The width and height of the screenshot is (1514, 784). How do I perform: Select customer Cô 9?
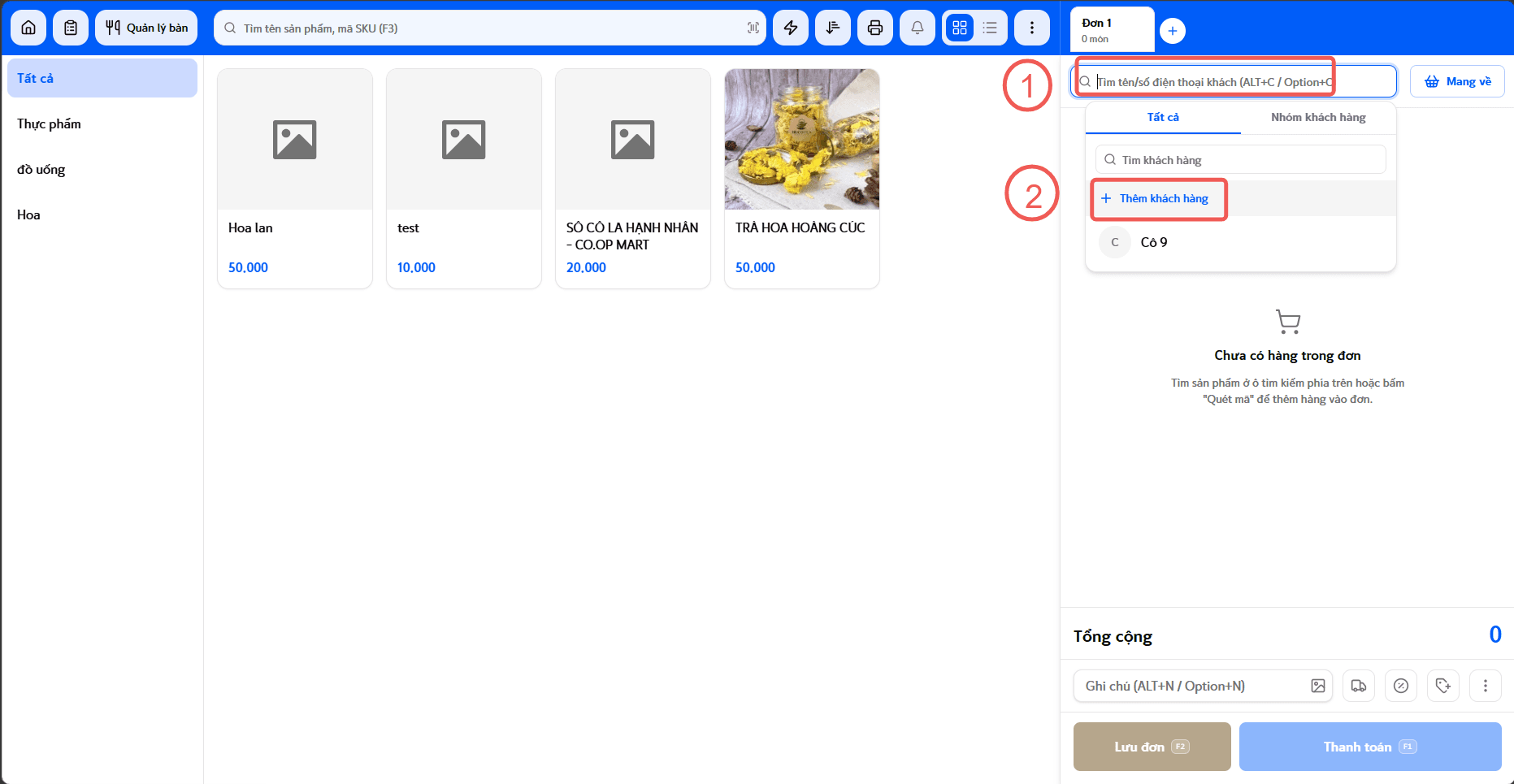[x=1241, y=242]
